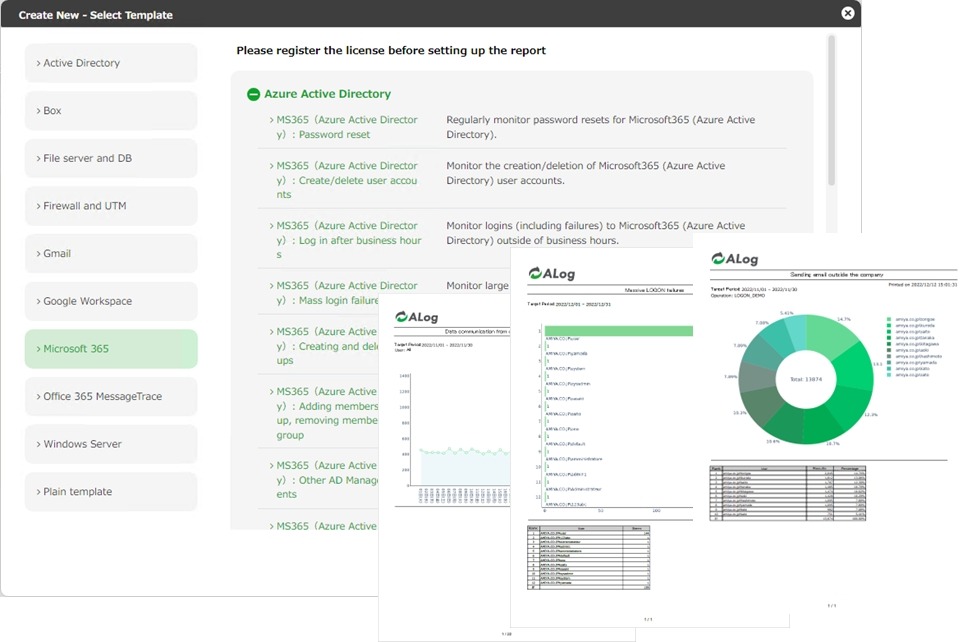This screenshot has width=974, height=642.
Task: Click the X icon to close the template dialog
Action: [x=847, y=14]
